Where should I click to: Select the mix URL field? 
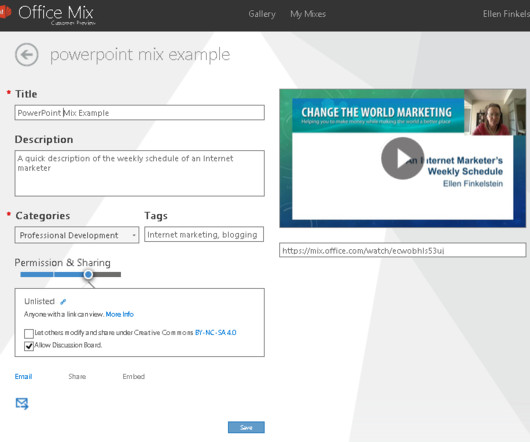click(x=403, y=250)
